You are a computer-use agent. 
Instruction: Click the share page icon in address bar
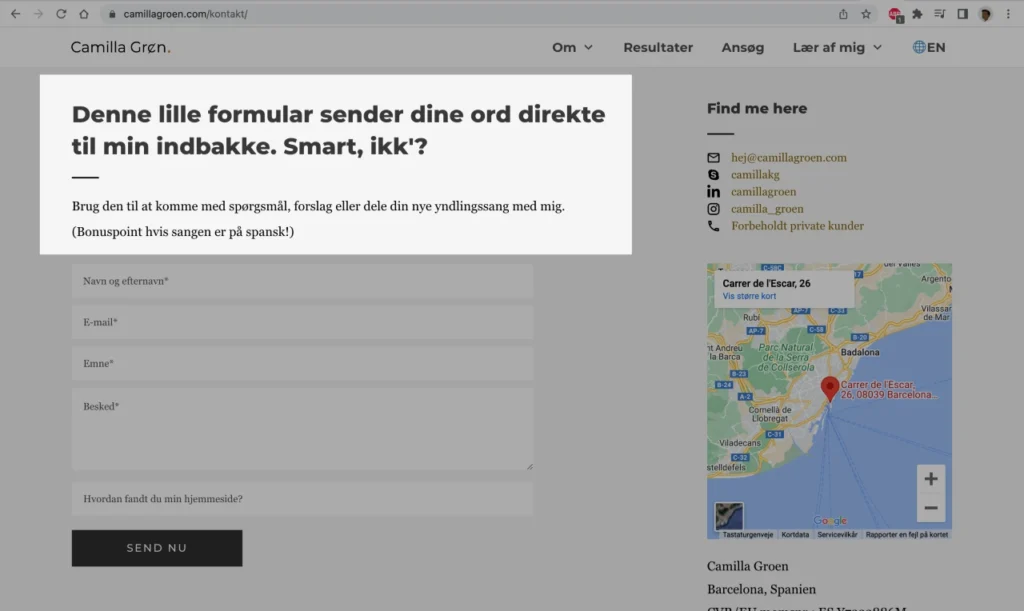(x=843, y=14)
